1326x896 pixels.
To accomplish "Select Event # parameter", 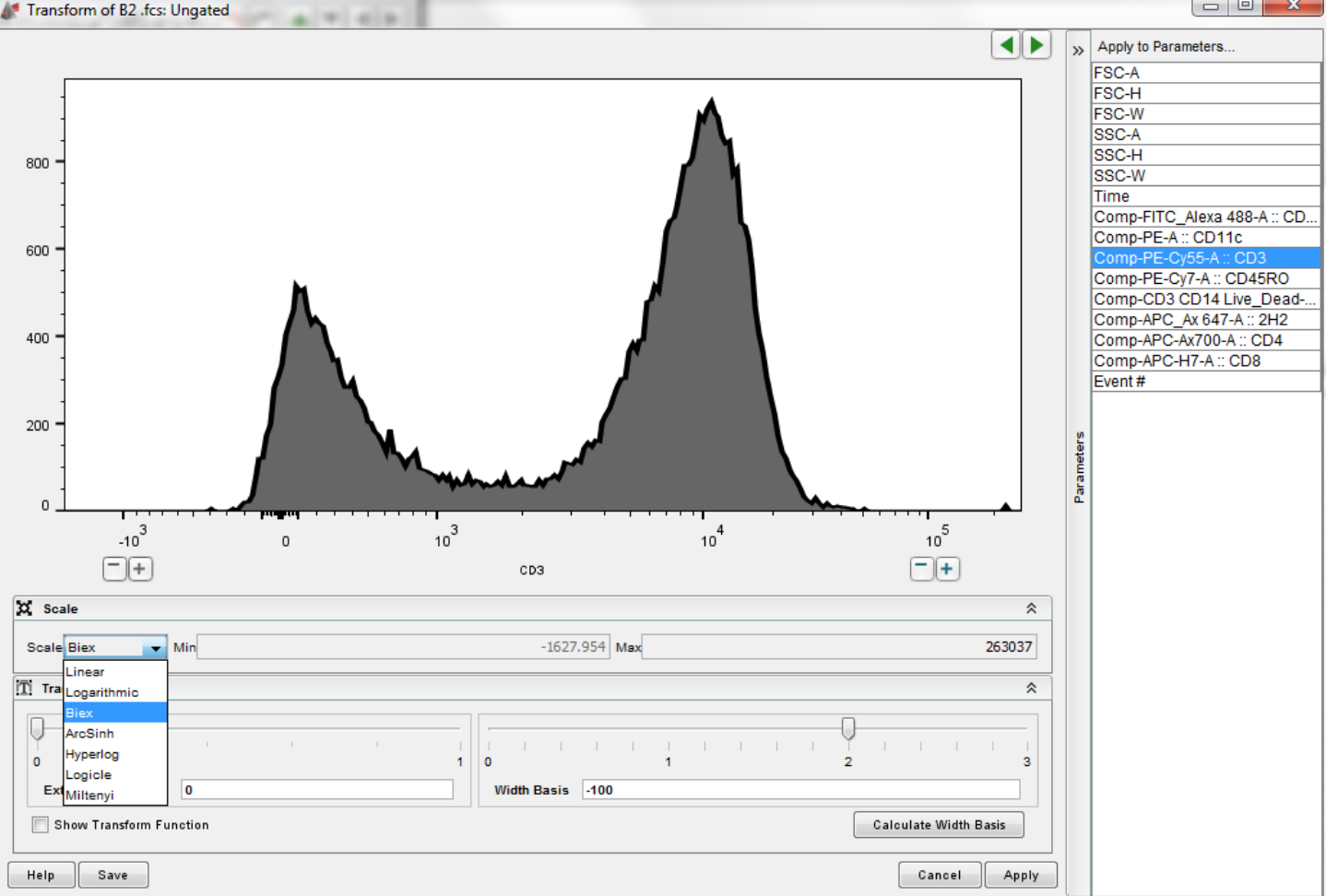I will [x=1205, y=382].
